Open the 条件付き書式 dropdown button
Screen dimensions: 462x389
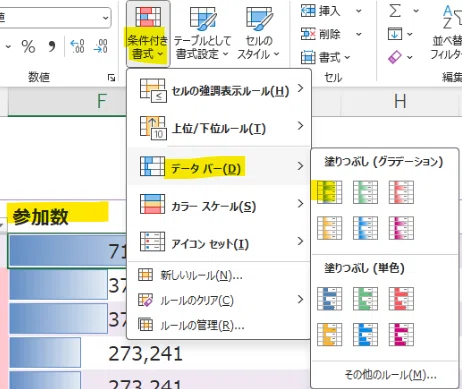148,33
